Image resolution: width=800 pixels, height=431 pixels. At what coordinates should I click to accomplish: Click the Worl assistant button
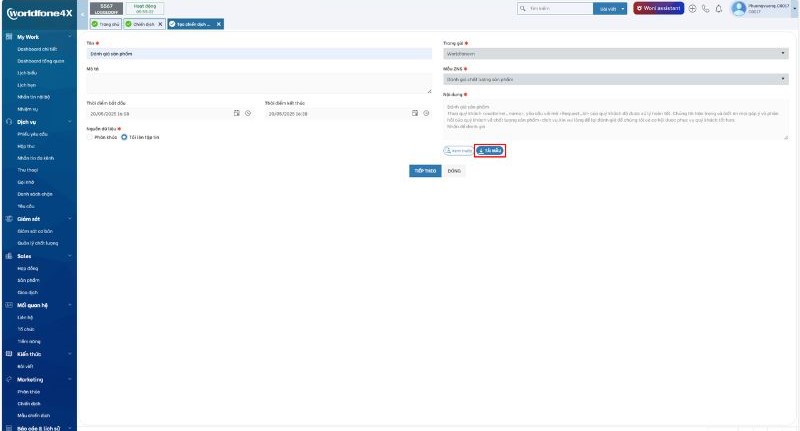coord(658,9)
